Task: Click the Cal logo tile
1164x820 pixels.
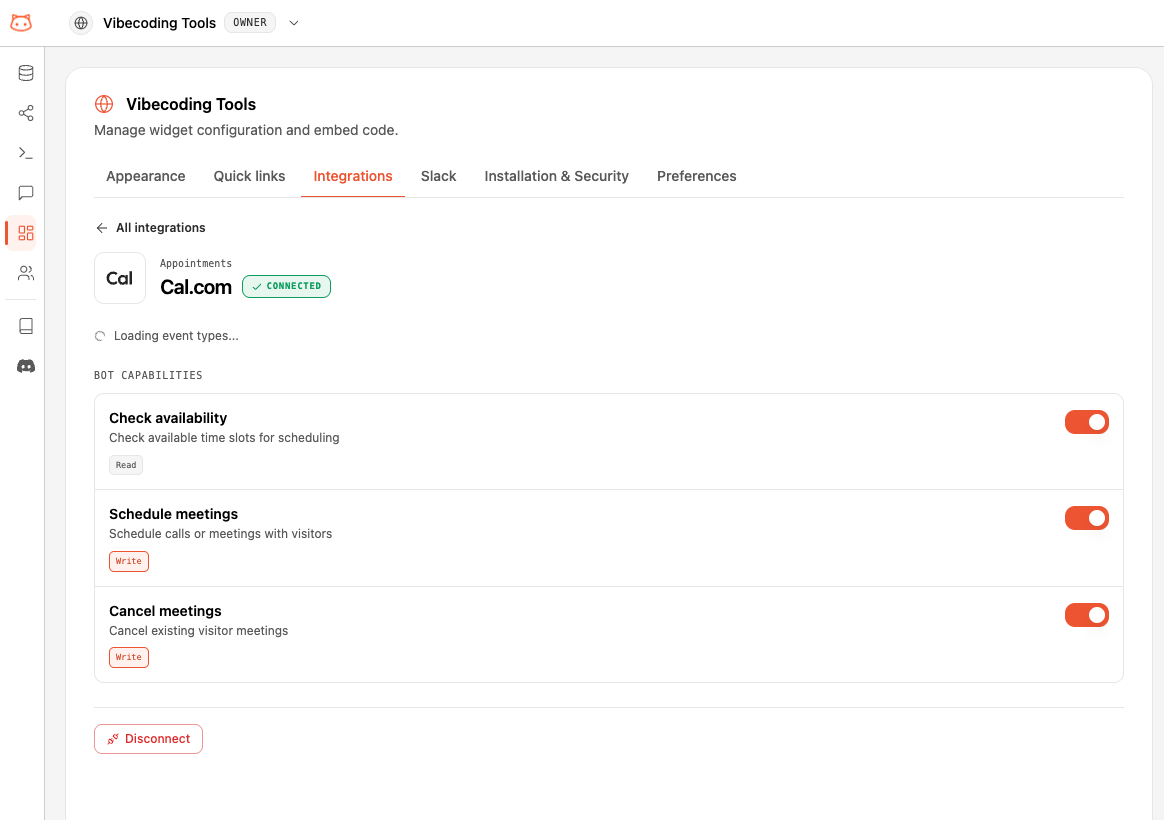Action: [120, 278]
